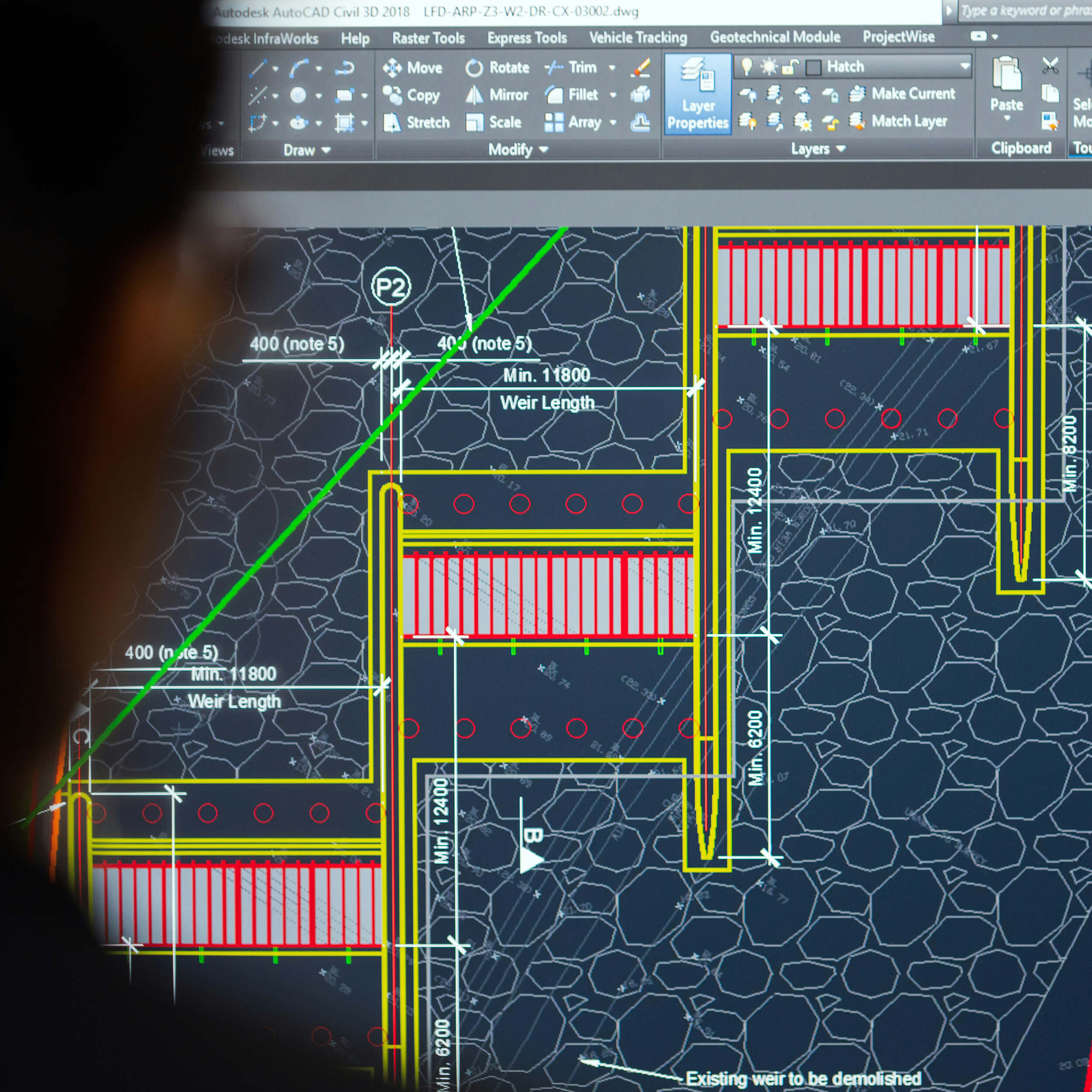Screen dimensions: 1092x1092
Task: Open the Fillet dropdown arrow
Action: [613, 94]
